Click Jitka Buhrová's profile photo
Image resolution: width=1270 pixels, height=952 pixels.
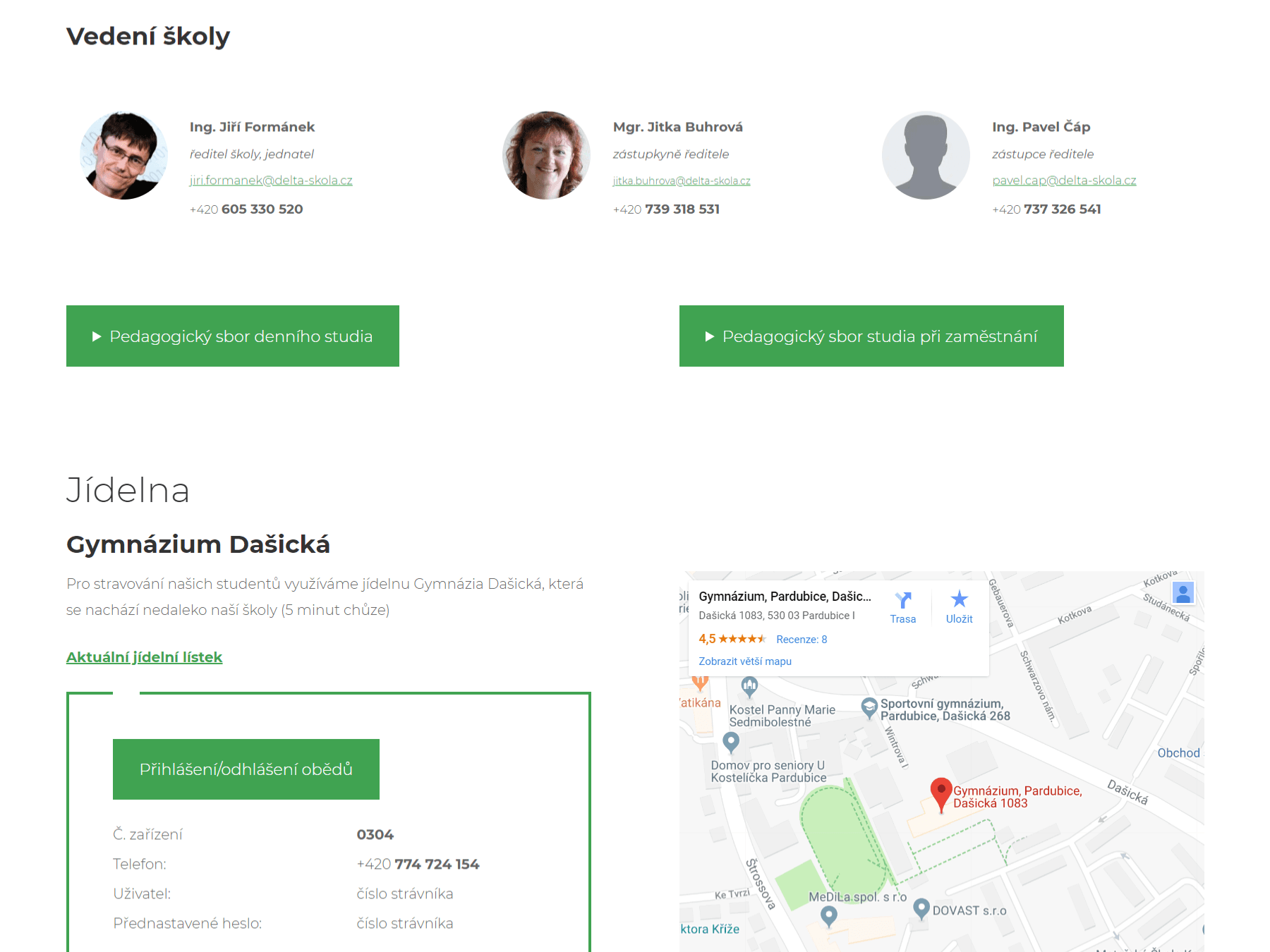(x=546, y=155)
